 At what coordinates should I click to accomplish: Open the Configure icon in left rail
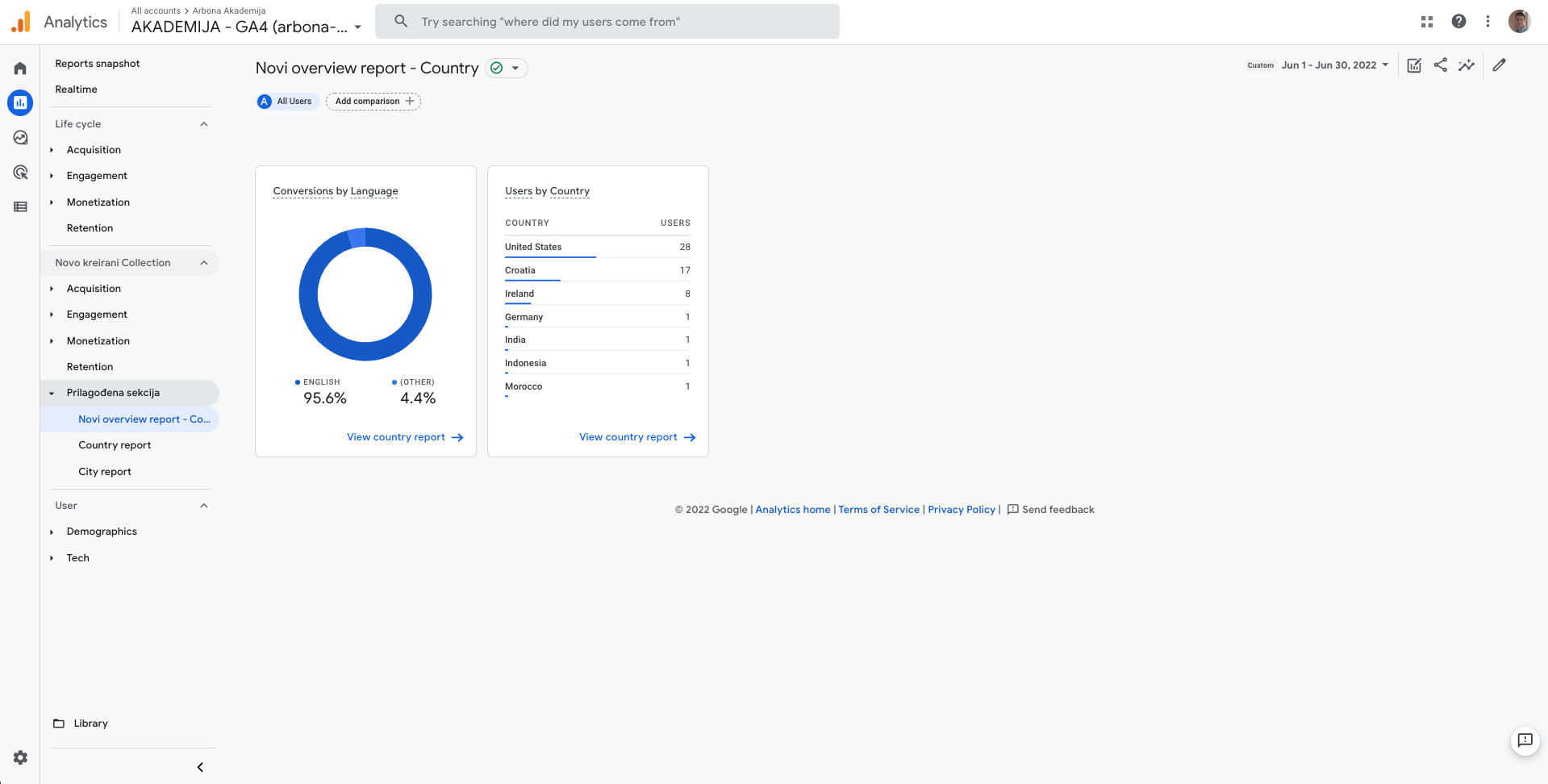[20, 207]
